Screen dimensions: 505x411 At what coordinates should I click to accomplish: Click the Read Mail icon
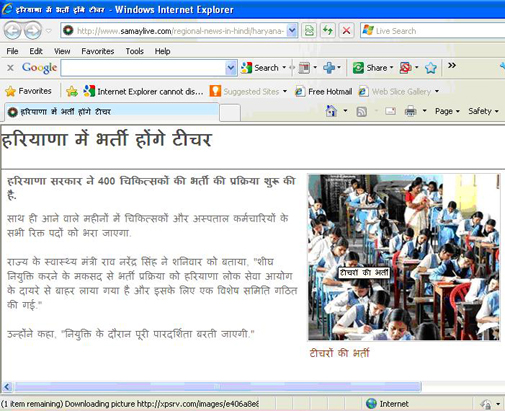click(390, 111)
